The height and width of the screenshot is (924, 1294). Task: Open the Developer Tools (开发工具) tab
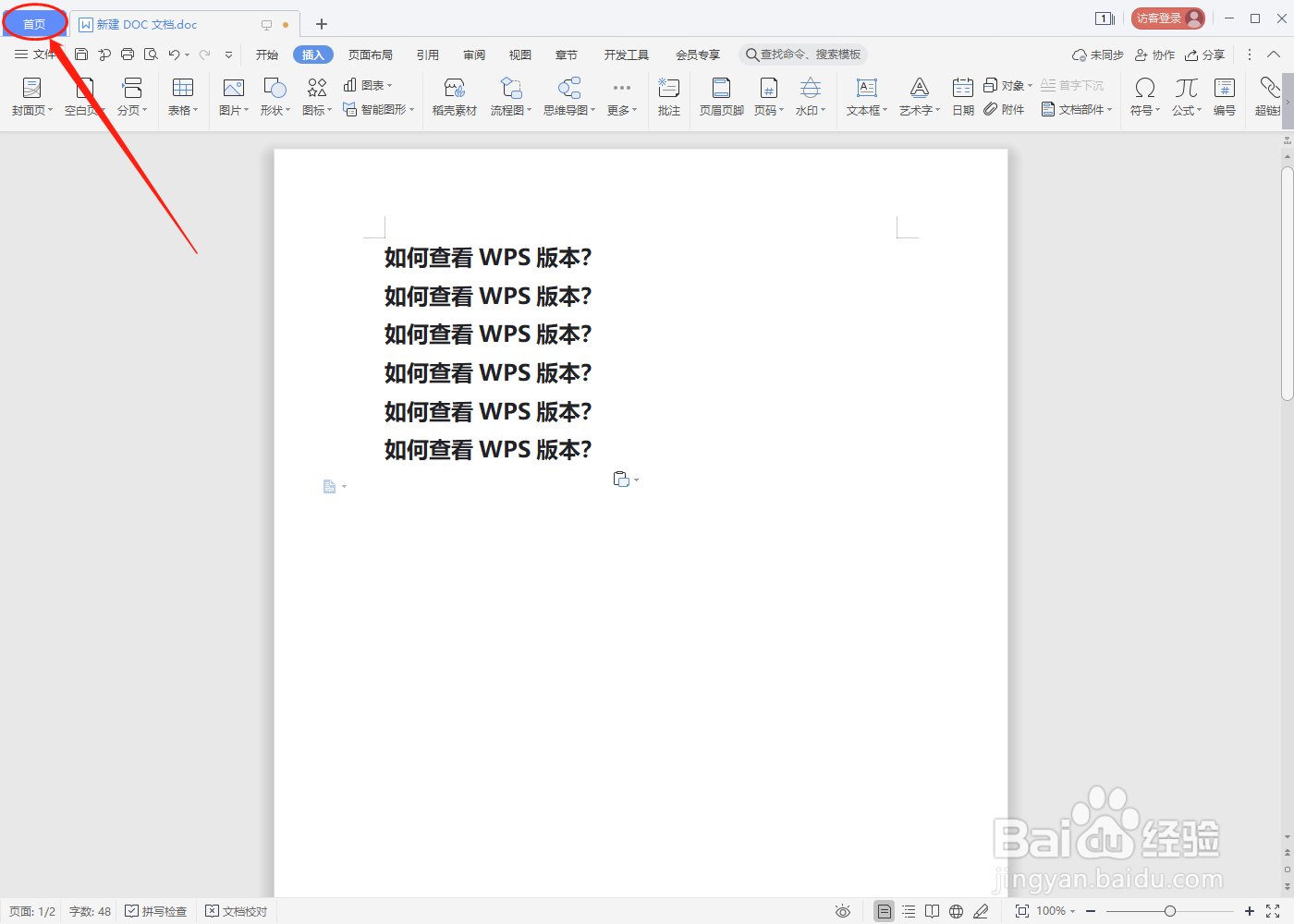point(627,55)
